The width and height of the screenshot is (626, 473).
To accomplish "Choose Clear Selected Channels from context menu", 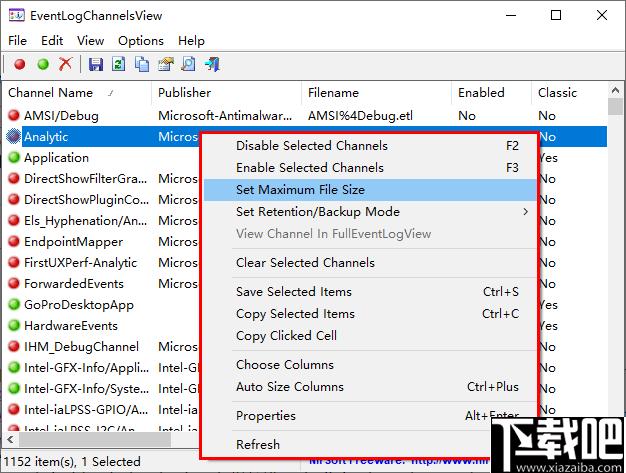I will tap(370, 263).
